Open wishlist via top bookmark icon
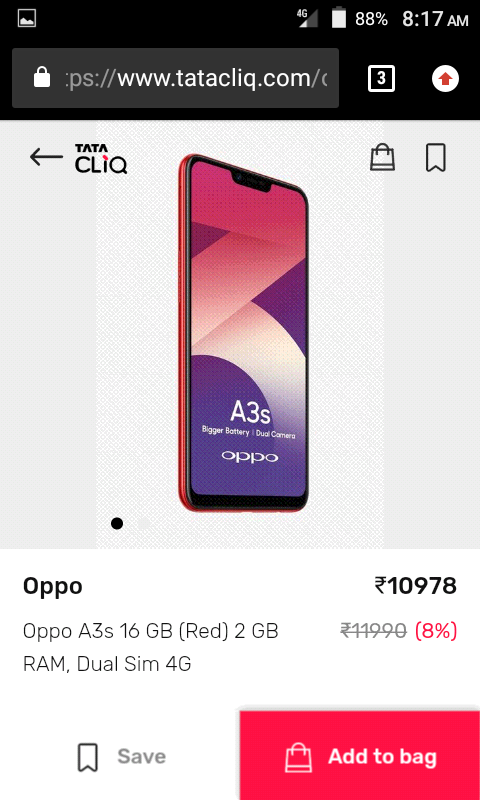Screen dimensions: 480x800 (x=436, y=157)
